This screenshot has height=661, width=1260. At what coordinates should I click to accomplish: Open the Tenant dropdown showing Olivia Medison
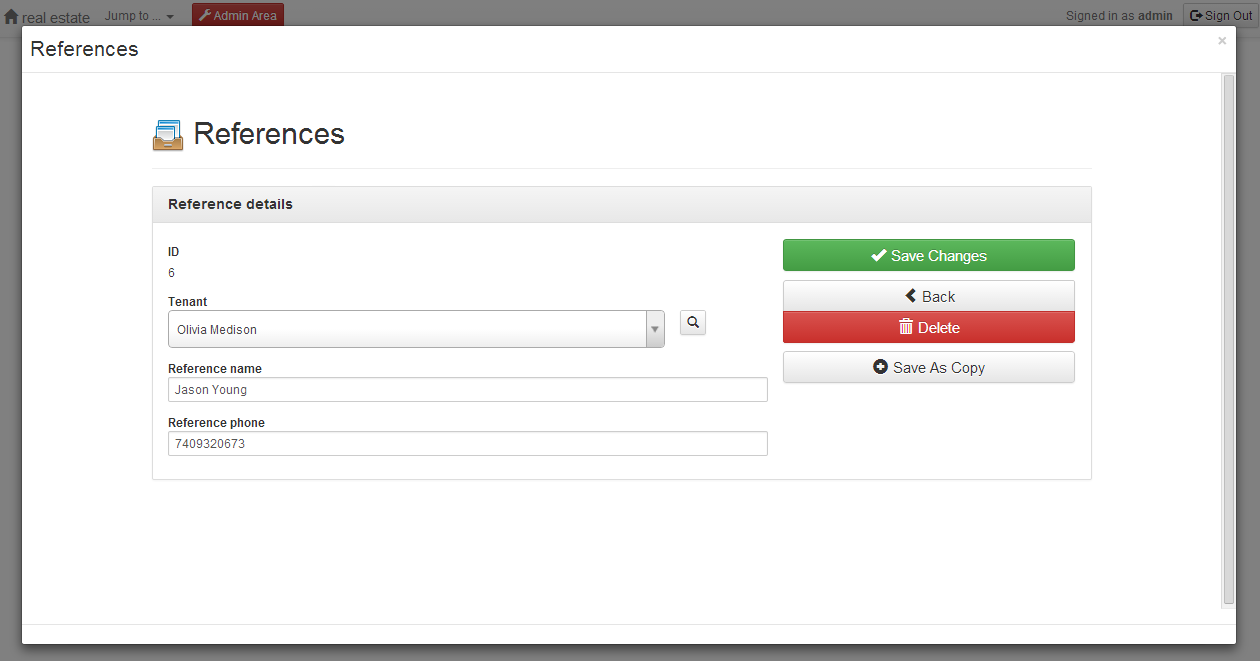click(x=407, y=329)
